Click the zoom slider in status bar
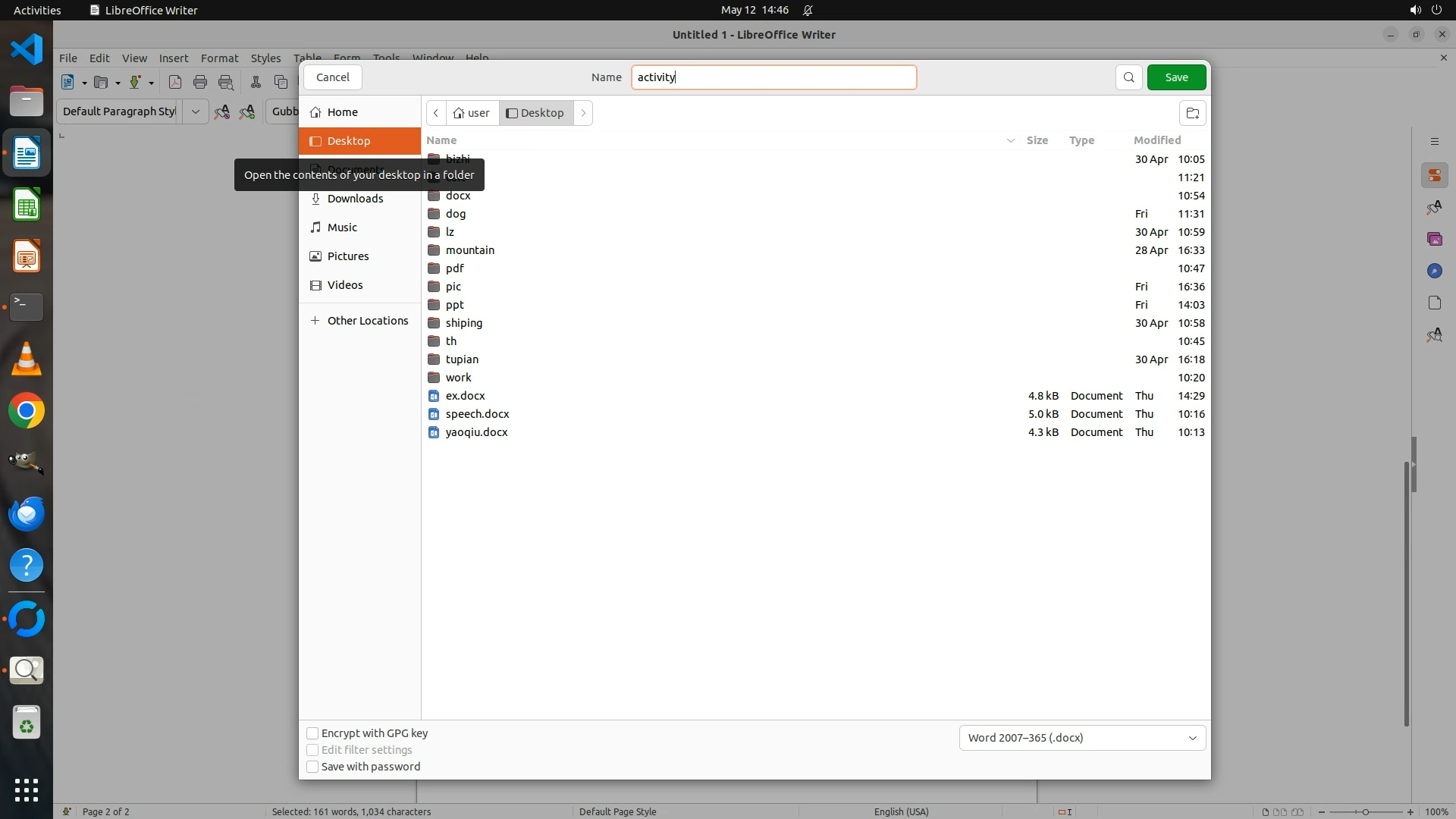1456x819 pixels. tap(1365, 811)
